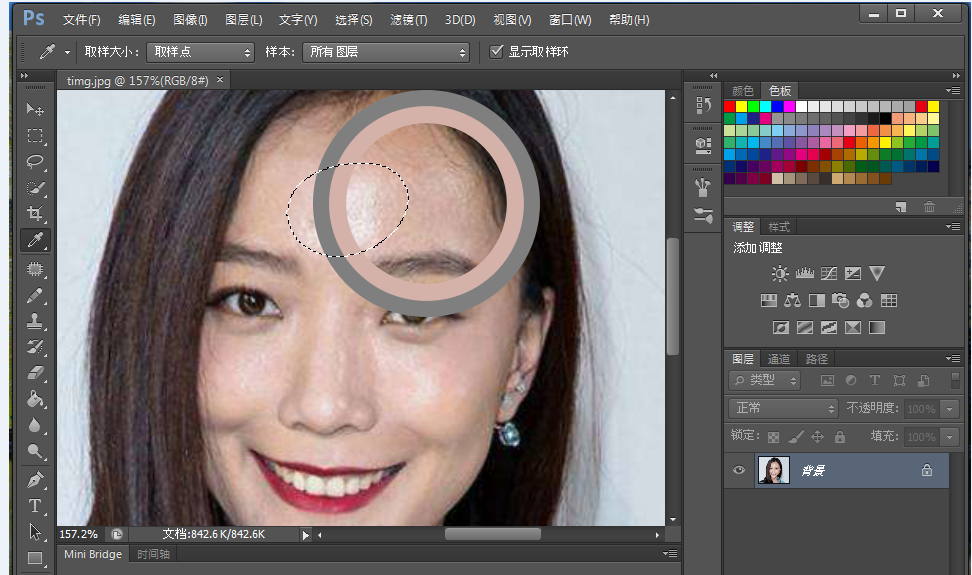Create new swatch from foreground color
972x575 pixels.
[901, 207]
